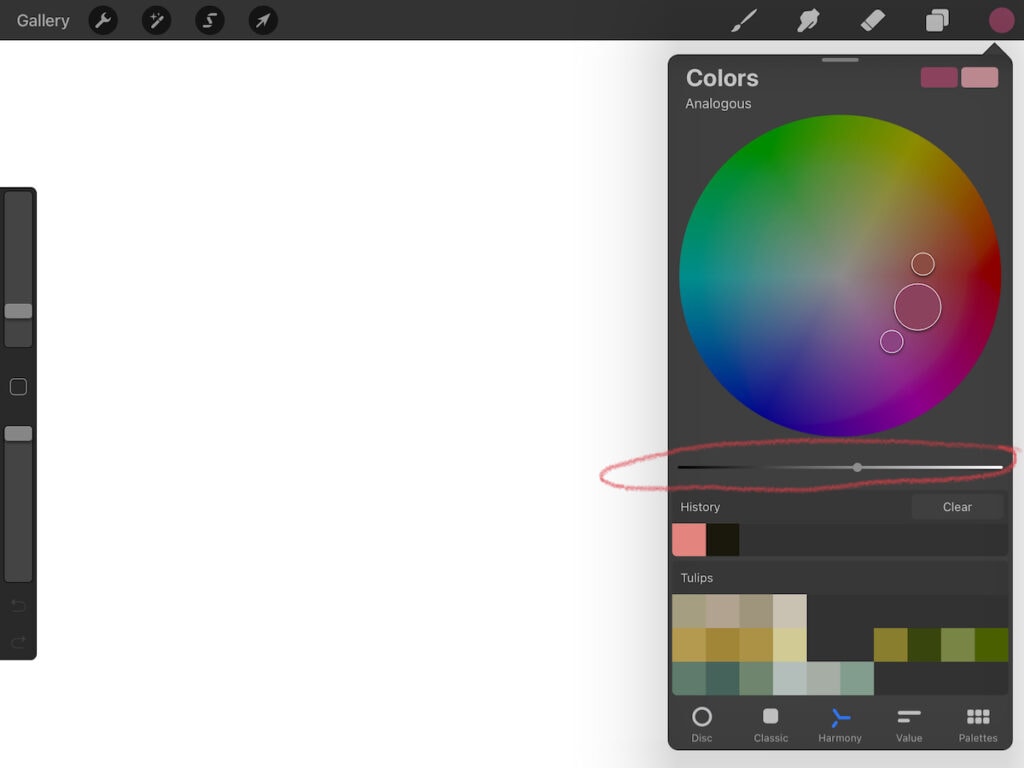Select the primary dark rose swatch
The width and height of the screenshot is (1024, 768).
[x=938, y=77]
